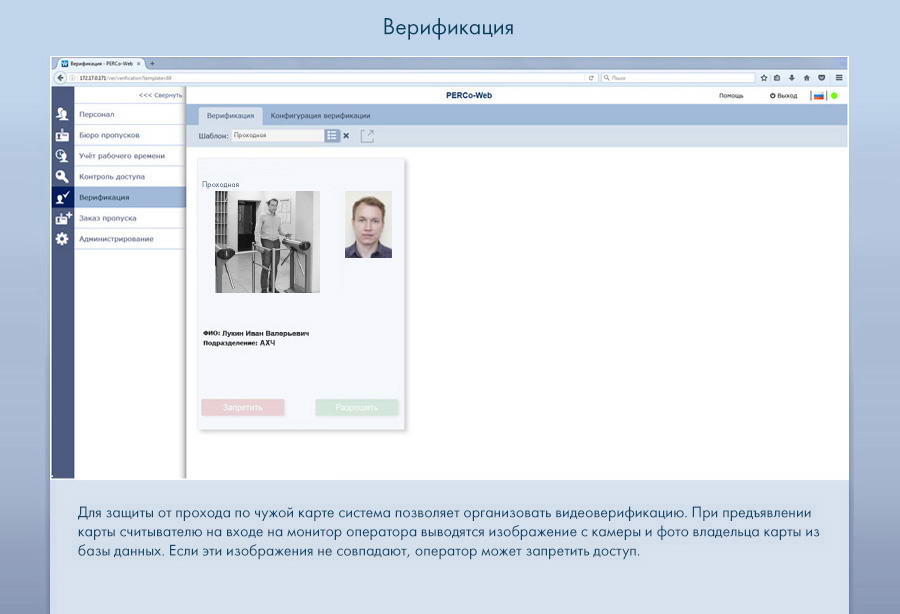Select the Контроль доступа key icon

pos(62,176)
